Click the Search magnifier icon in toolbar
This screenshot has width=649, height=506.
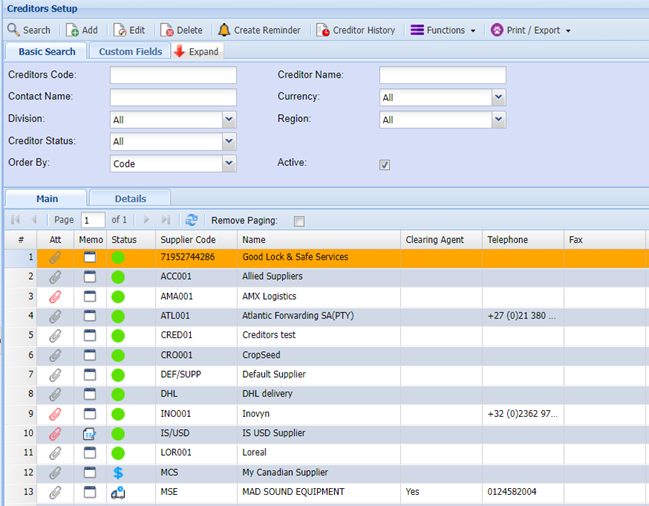14,30
